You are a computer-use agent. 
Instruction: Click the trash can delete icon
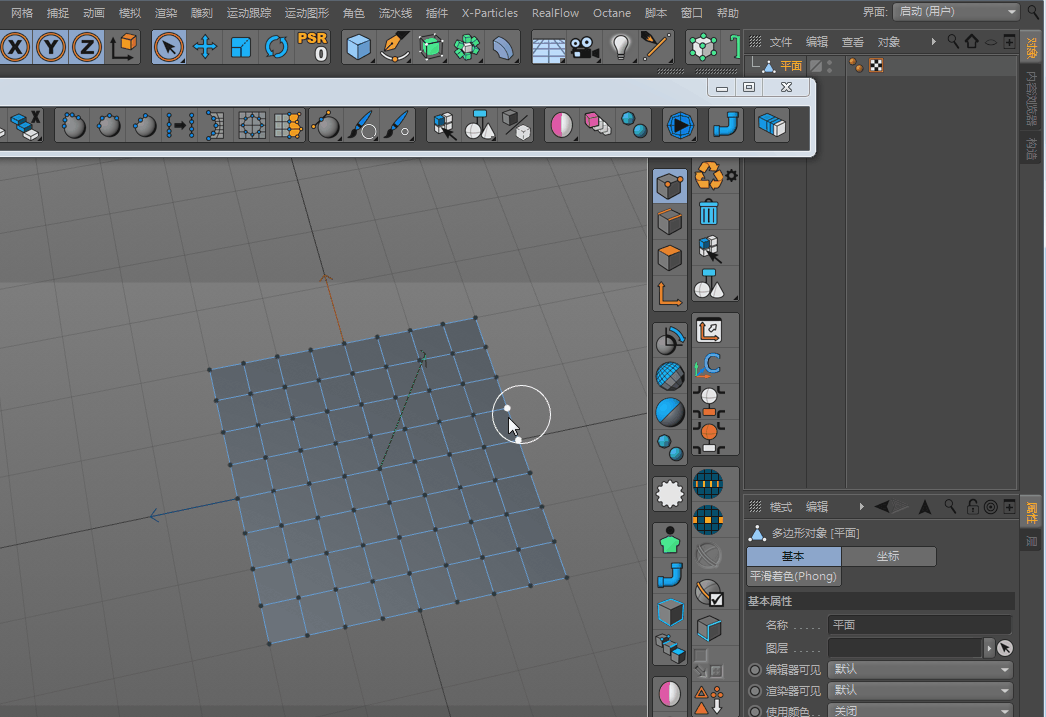click(708, 213)
